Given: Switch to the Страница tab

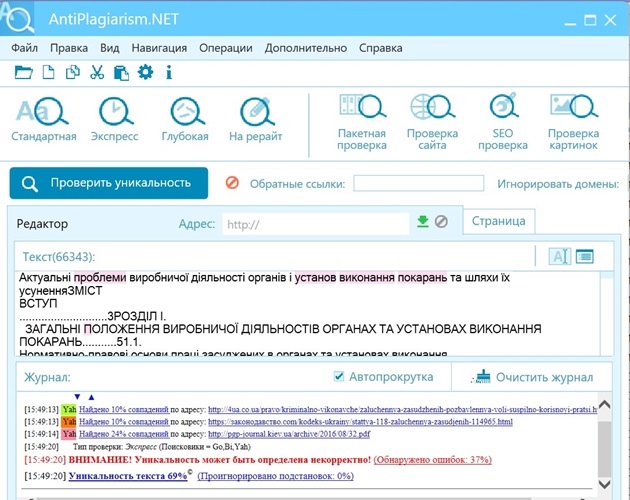Looking at the screenshot, I should coord(499,221).
